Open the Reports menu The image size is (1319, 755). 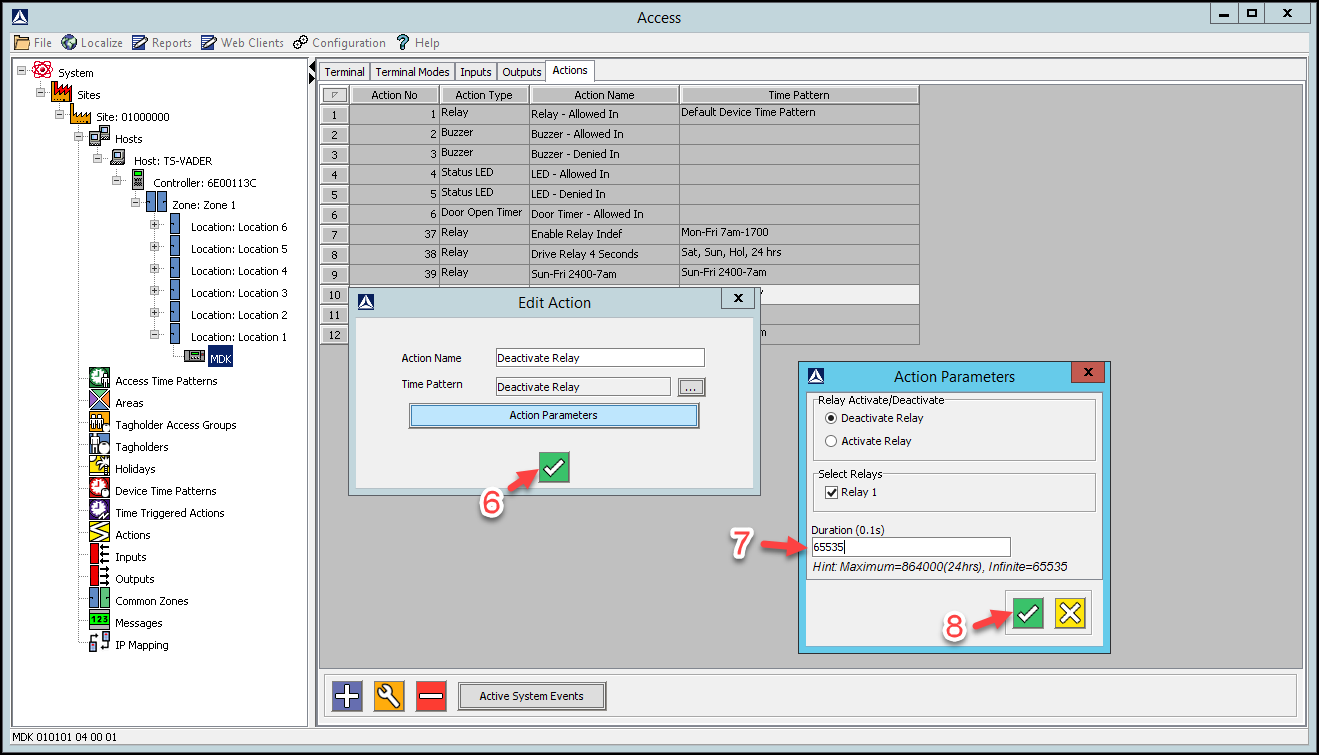[x=161, y=43]
